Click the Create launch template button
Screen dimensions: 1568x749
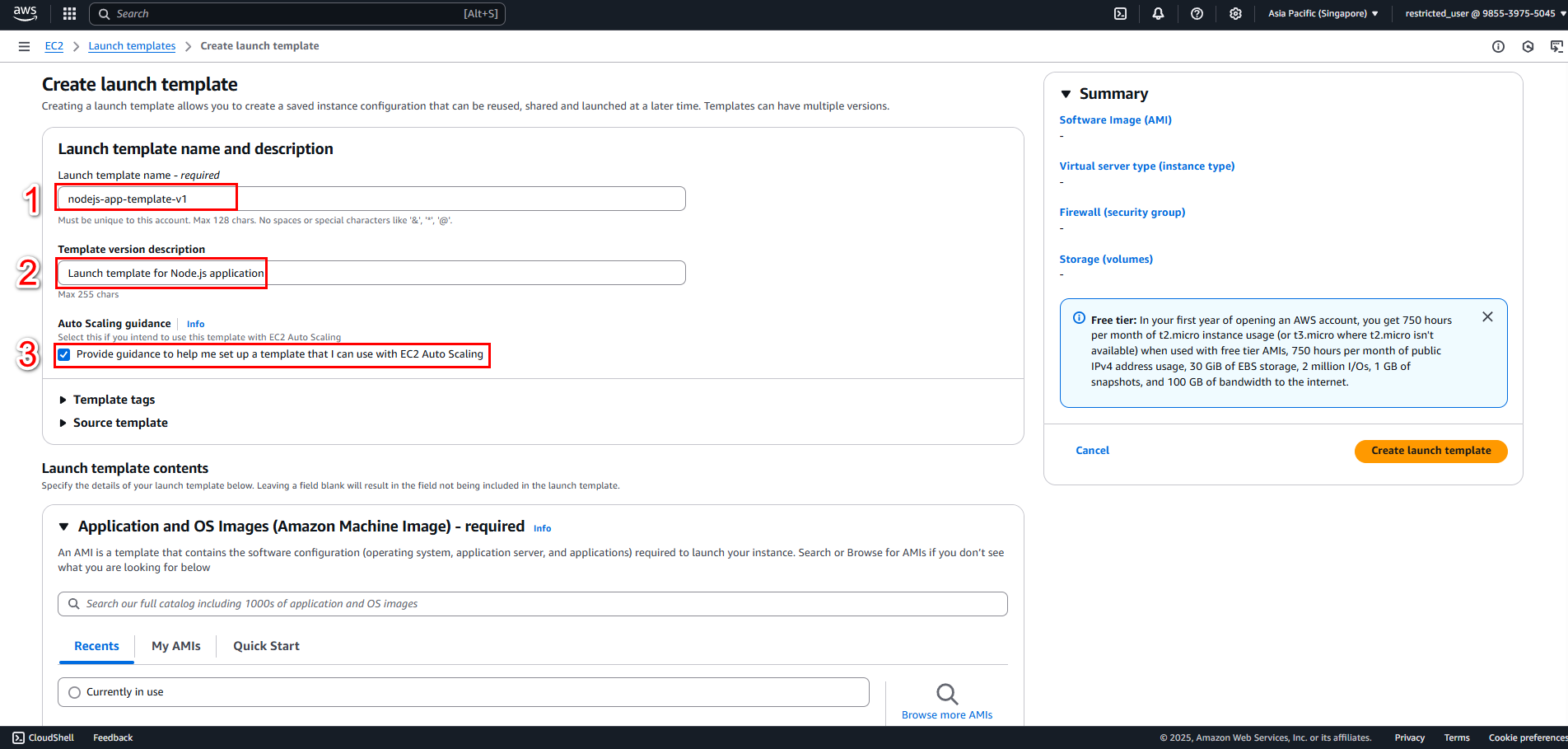click(x=1430, y=451)
